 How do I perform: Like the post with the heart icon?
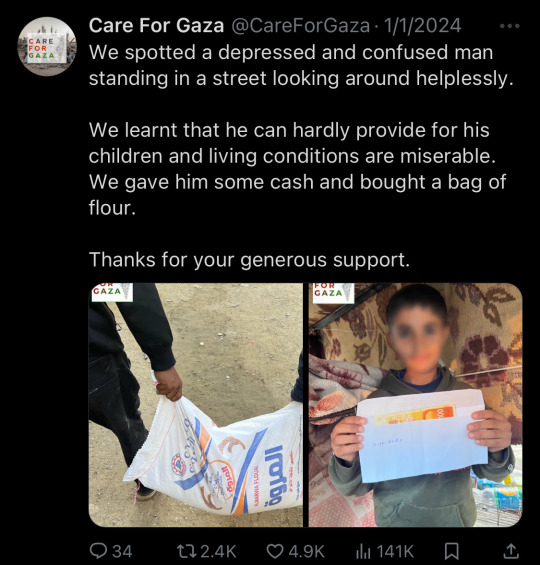275,551
